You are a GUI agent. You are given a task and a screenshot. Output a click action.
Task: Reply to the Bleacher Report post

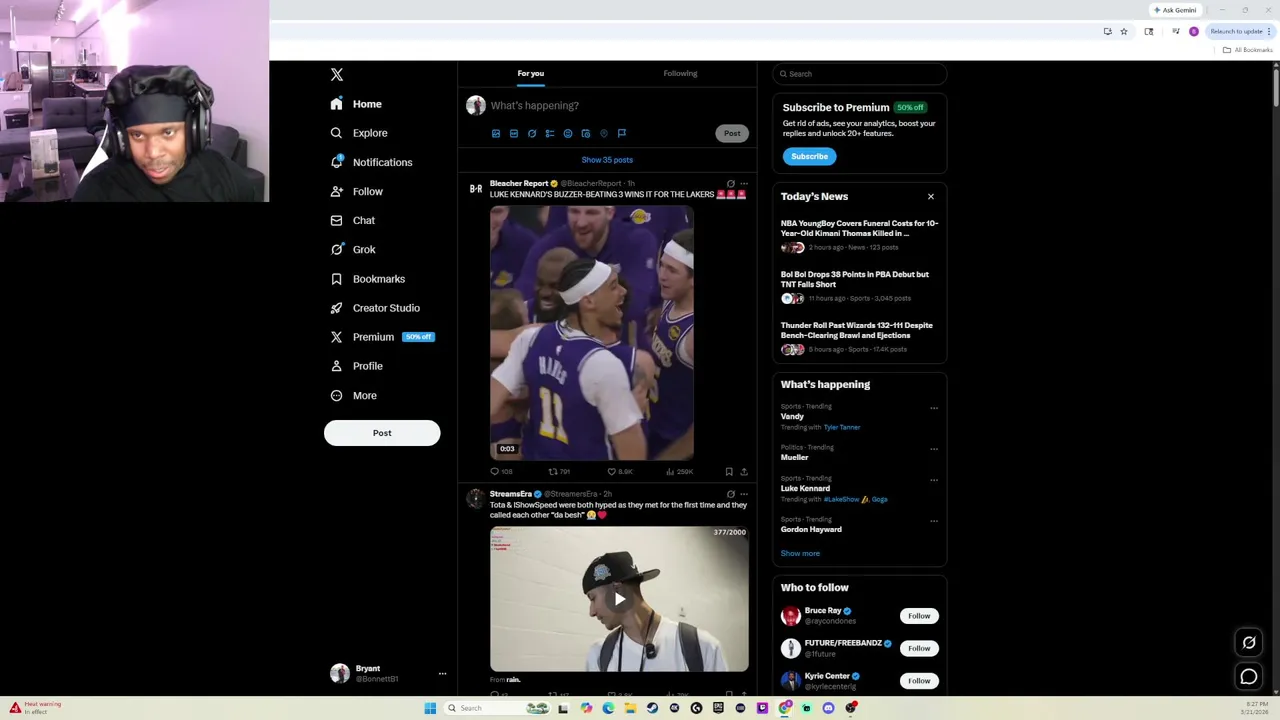[501, 472]
